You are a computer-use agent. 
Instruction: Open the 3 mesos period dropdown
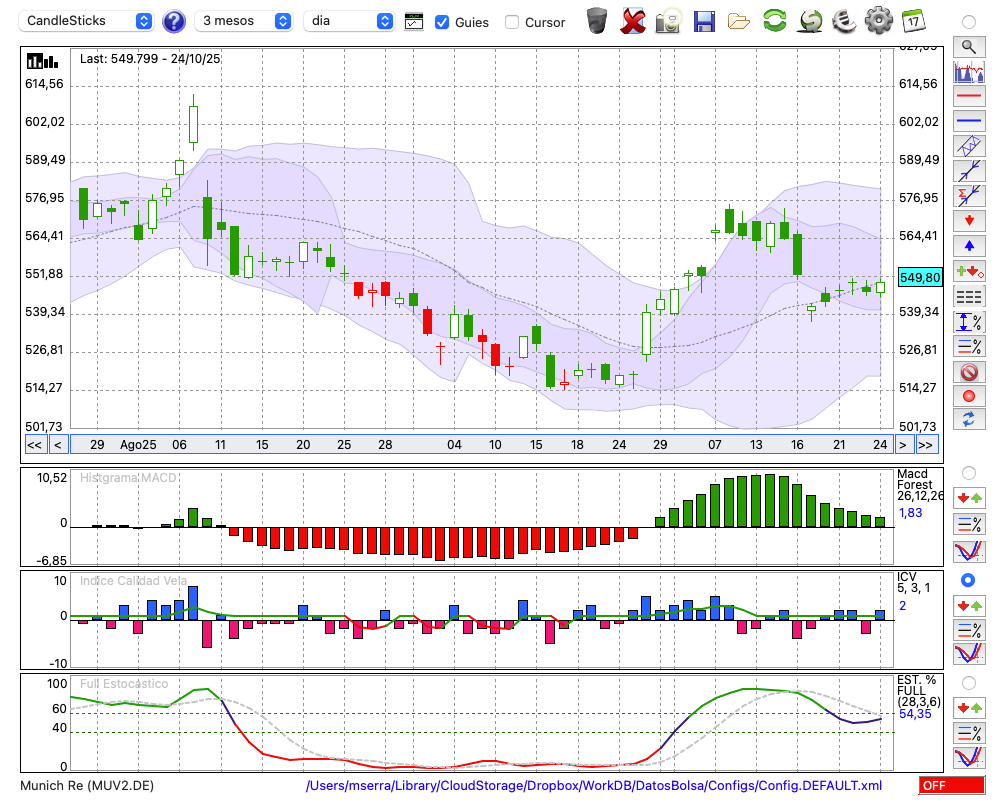coord(245,21)
